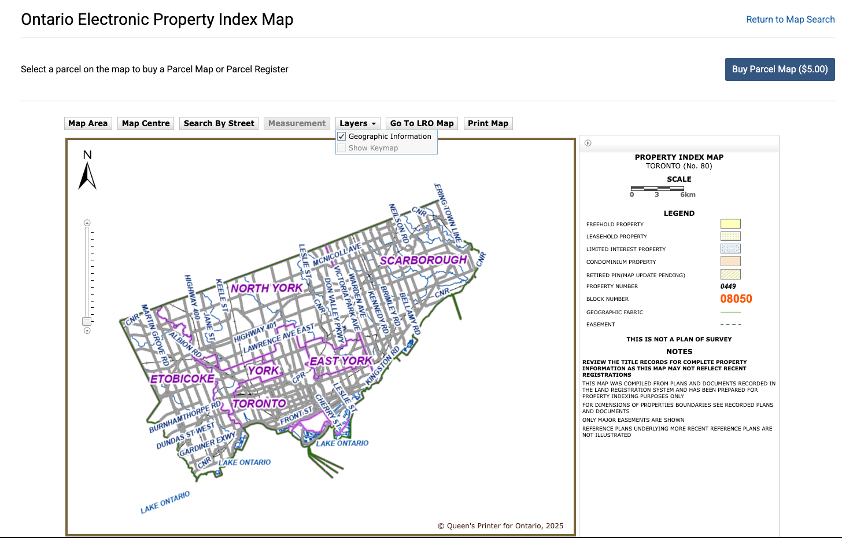Click the north arrow compass icon
This screenshot has width=842, height=538.
tap(88, 170)
